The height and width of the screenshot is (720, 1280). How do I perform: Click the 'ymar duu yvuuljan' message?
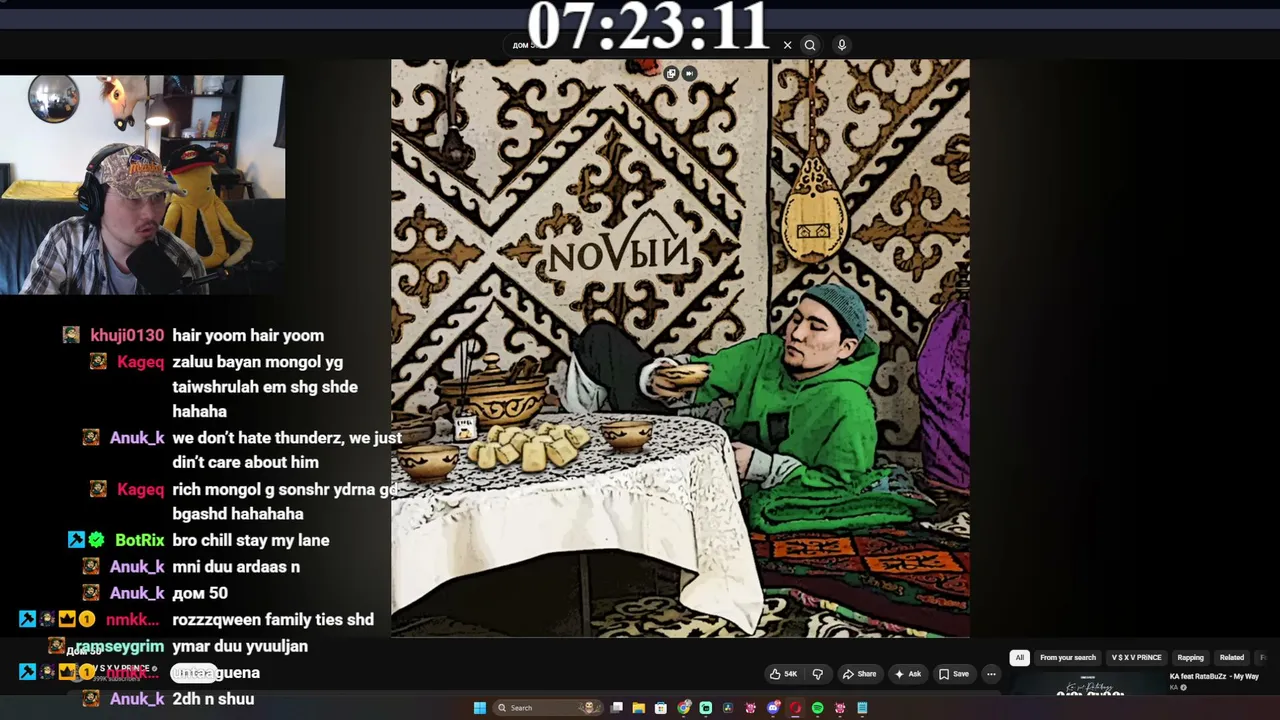(x=240, y=647)
